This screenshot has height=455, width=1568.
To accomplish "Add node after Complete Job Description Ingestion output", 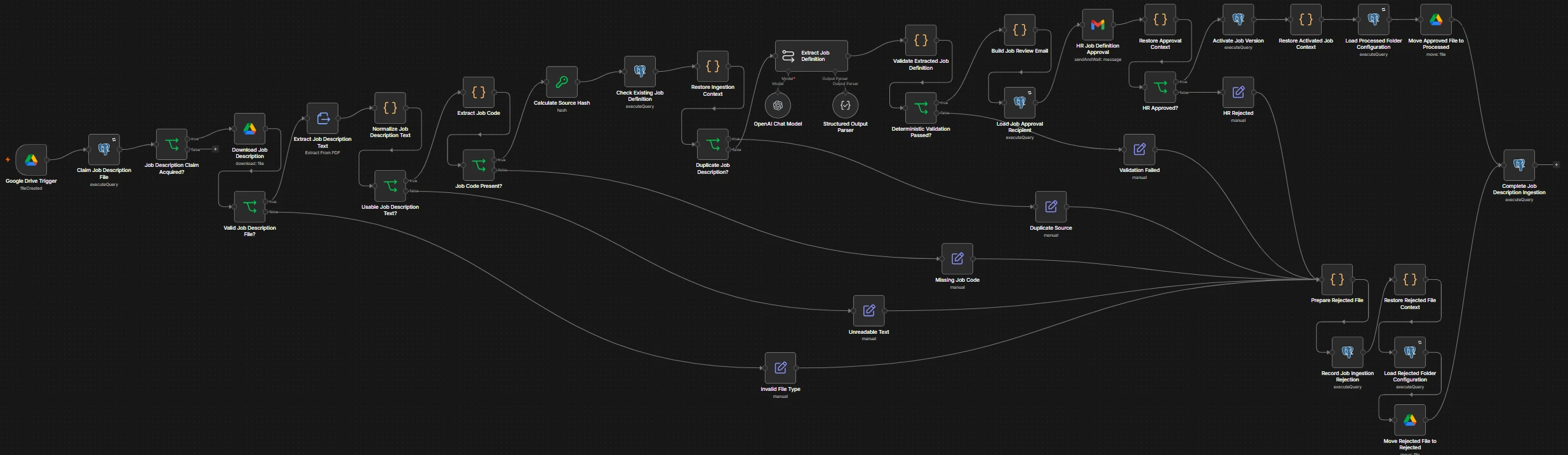I will pos(1556,165).
